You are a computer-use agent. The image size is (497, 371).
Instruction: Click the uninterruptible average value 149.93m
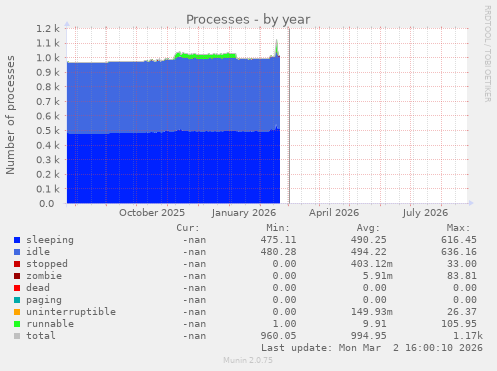click(x=372, y=312)
